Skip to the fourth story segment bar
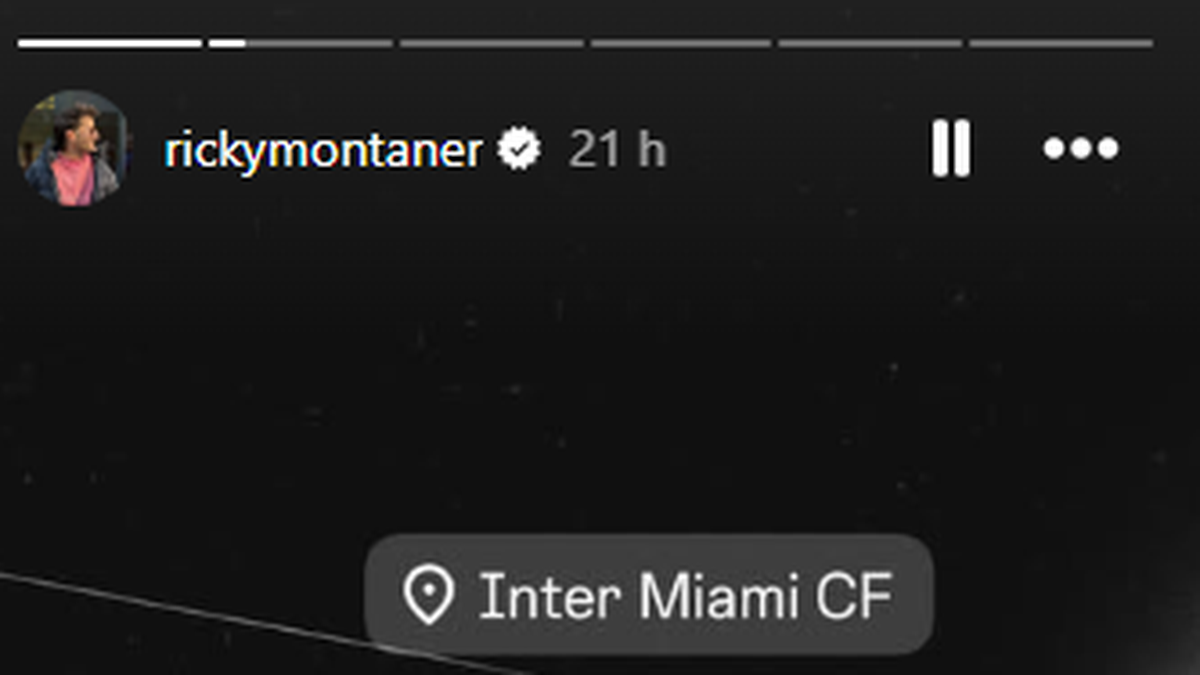 681,43
